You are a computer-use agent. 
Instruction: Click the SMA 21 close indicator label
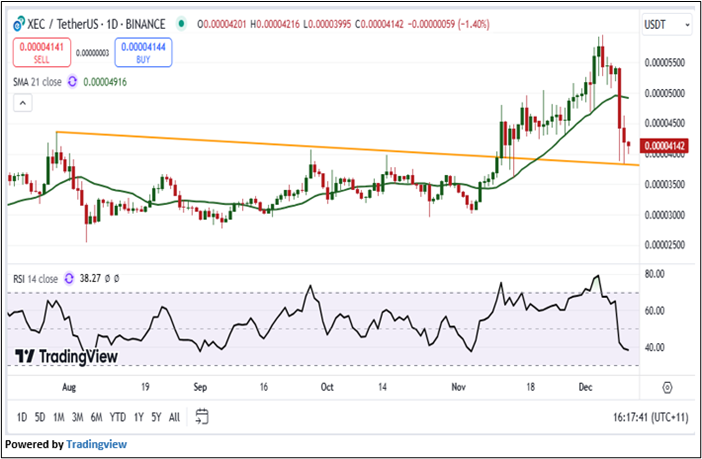tap(37, 82)
